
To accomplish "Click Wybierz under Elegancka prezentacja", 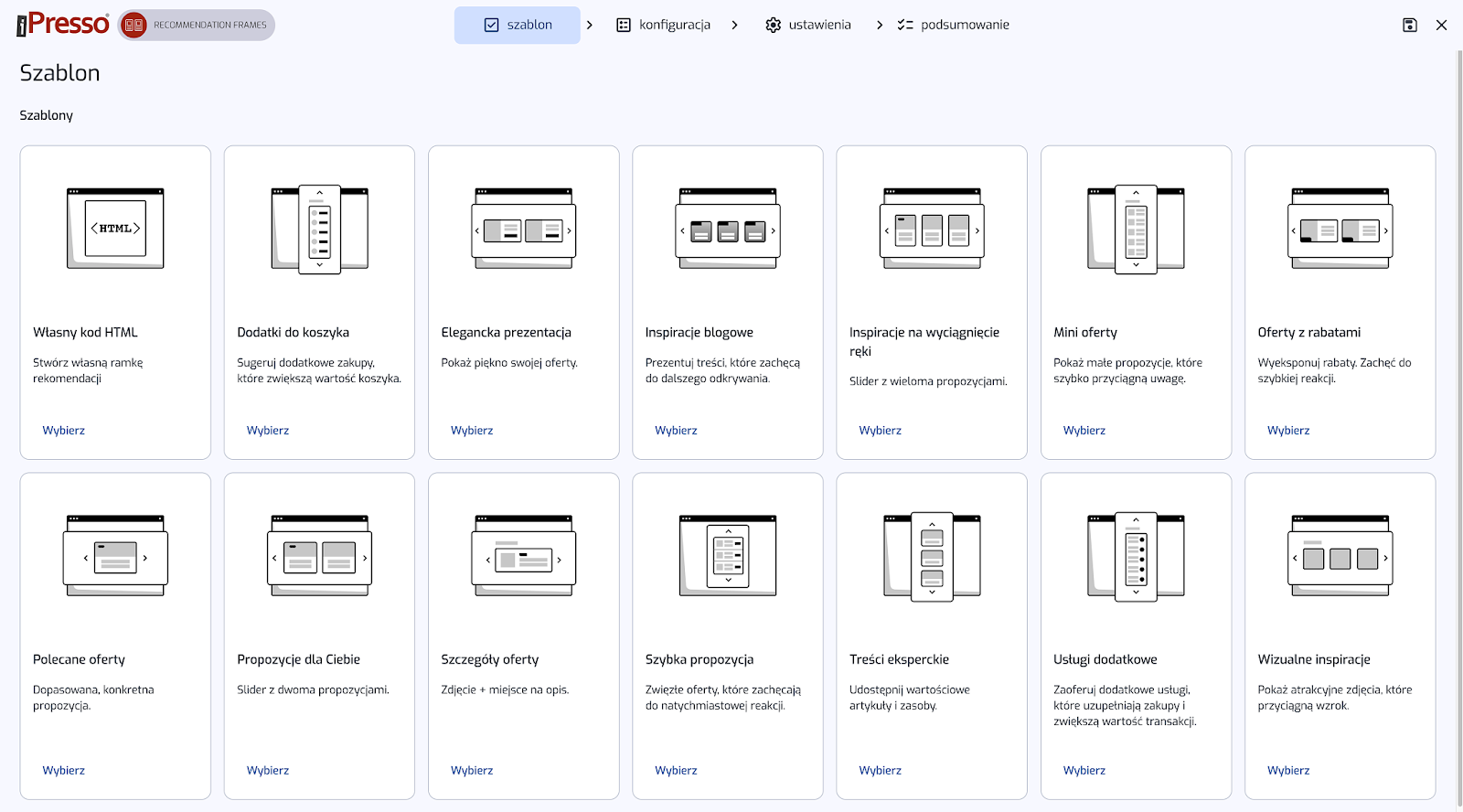I will point(472,431).
